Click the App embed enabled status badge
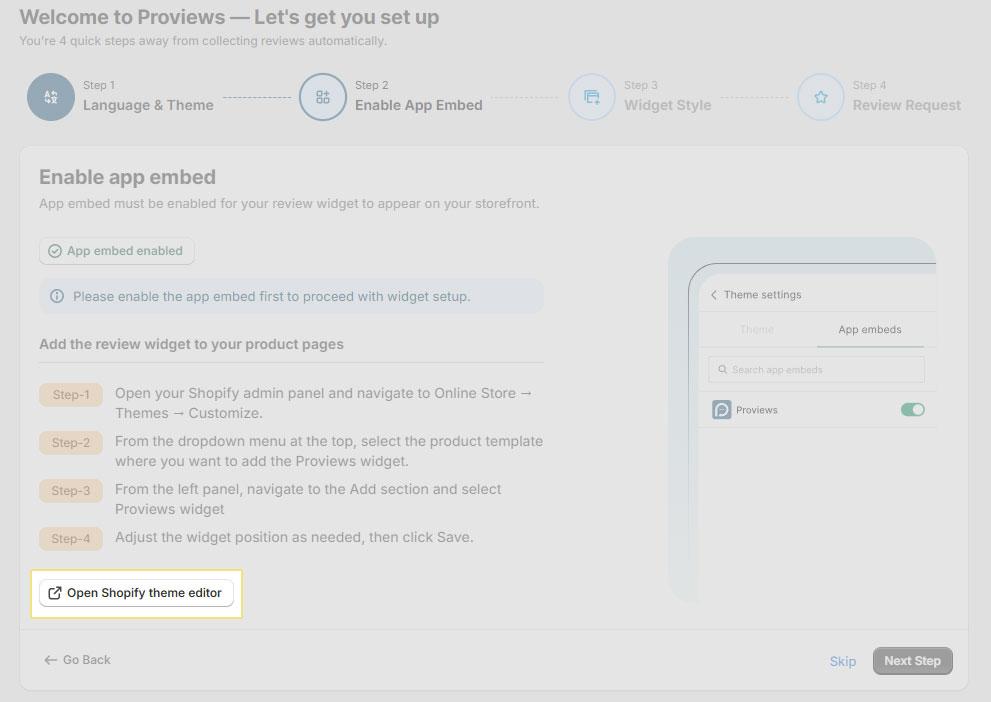The width and height of the screenshot is (991, 702). 116,251
